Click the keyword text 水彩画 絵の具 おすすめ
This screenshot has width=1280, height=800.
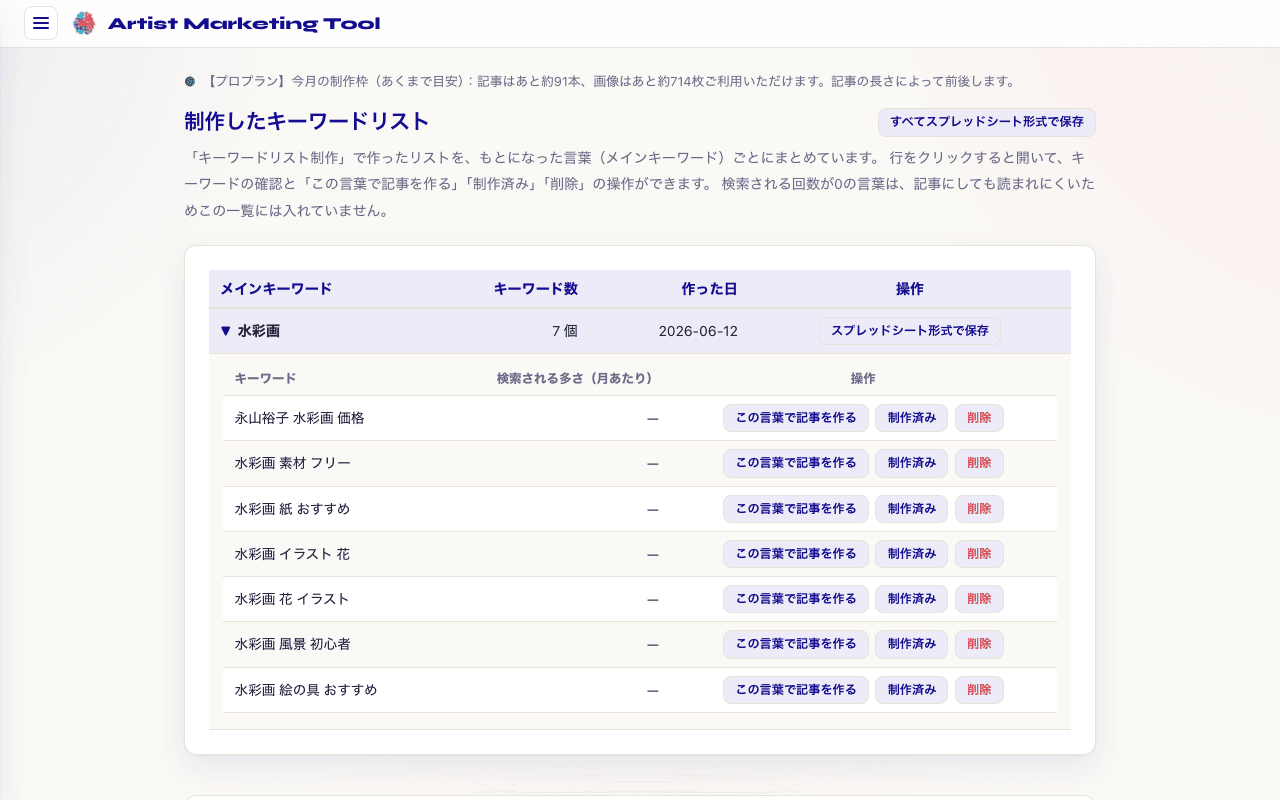[306, 690]
